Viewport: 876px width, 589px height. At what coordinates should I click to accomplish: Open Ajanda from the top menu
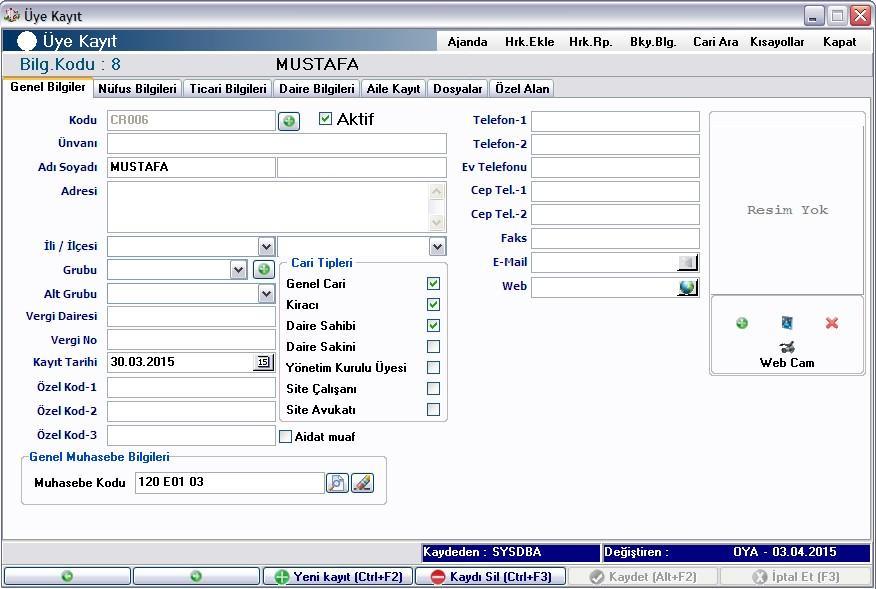point(468,42)
